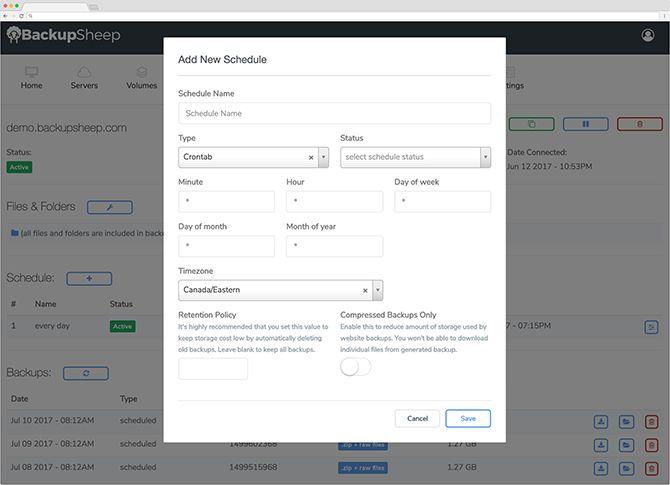Image resolution: width=670 pixels, height=485 pixels.
Task: Open the user account profile icon
Action: 648,36
